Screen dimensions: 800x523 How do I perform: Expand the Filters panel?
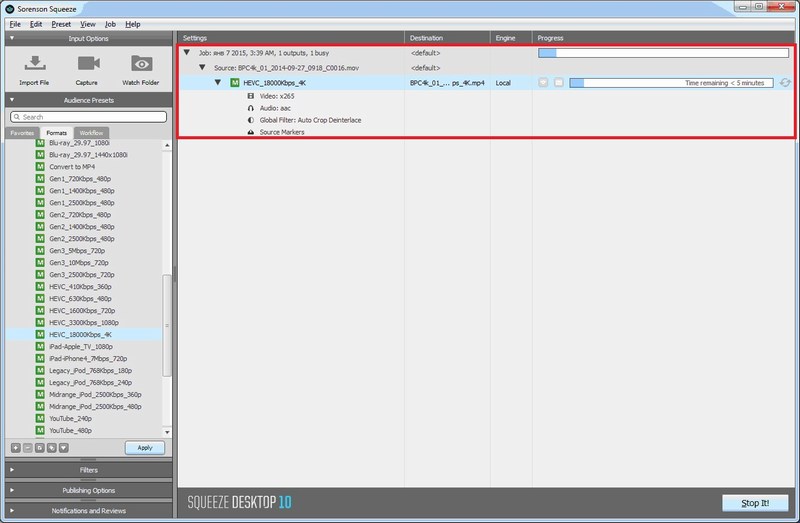point(12,469)
